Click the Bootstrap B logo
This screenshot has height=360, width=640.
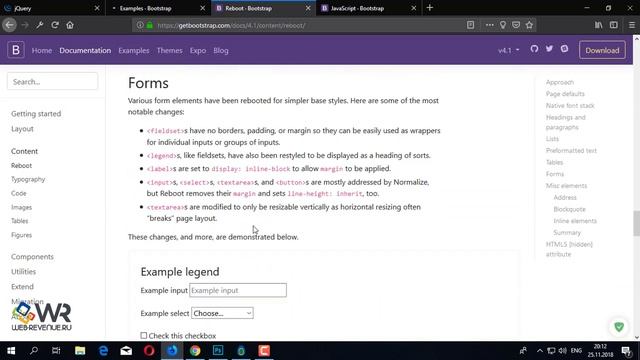coord(16,50)
